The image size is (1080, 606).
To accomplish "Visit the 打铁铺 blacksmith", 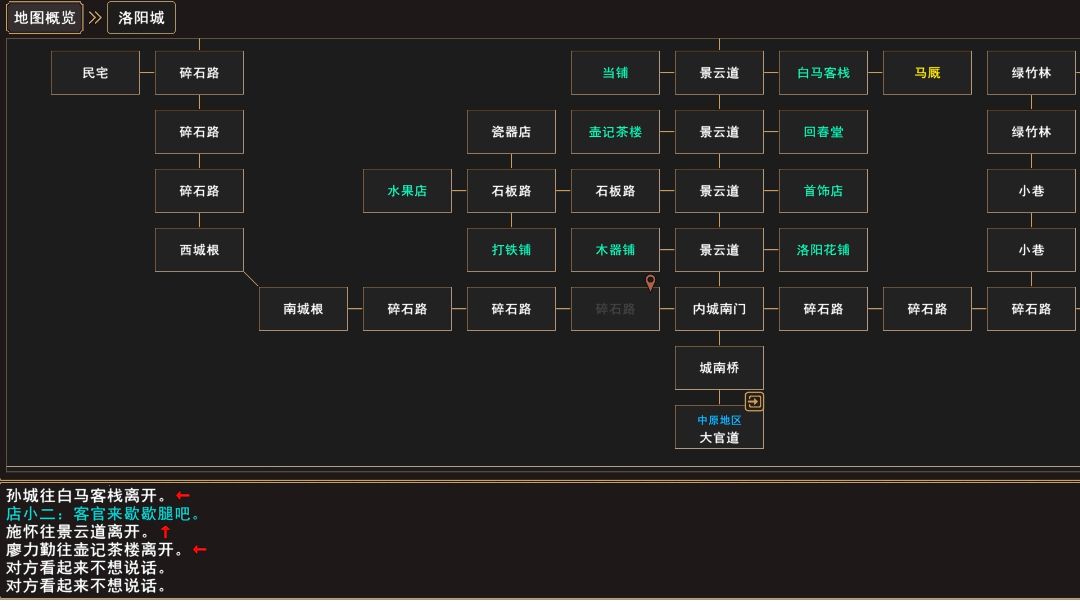I will (511, 249).
